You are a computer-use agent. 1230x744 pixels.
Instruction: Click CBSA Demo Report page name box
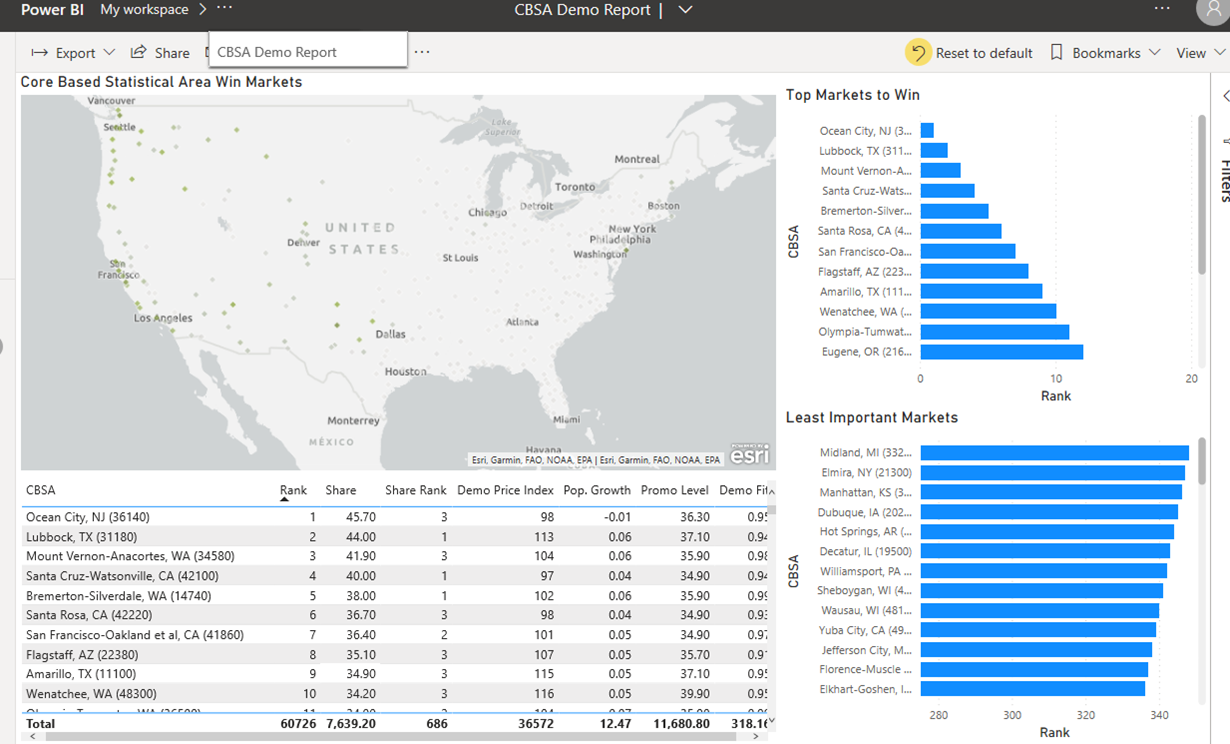(308, 50)
